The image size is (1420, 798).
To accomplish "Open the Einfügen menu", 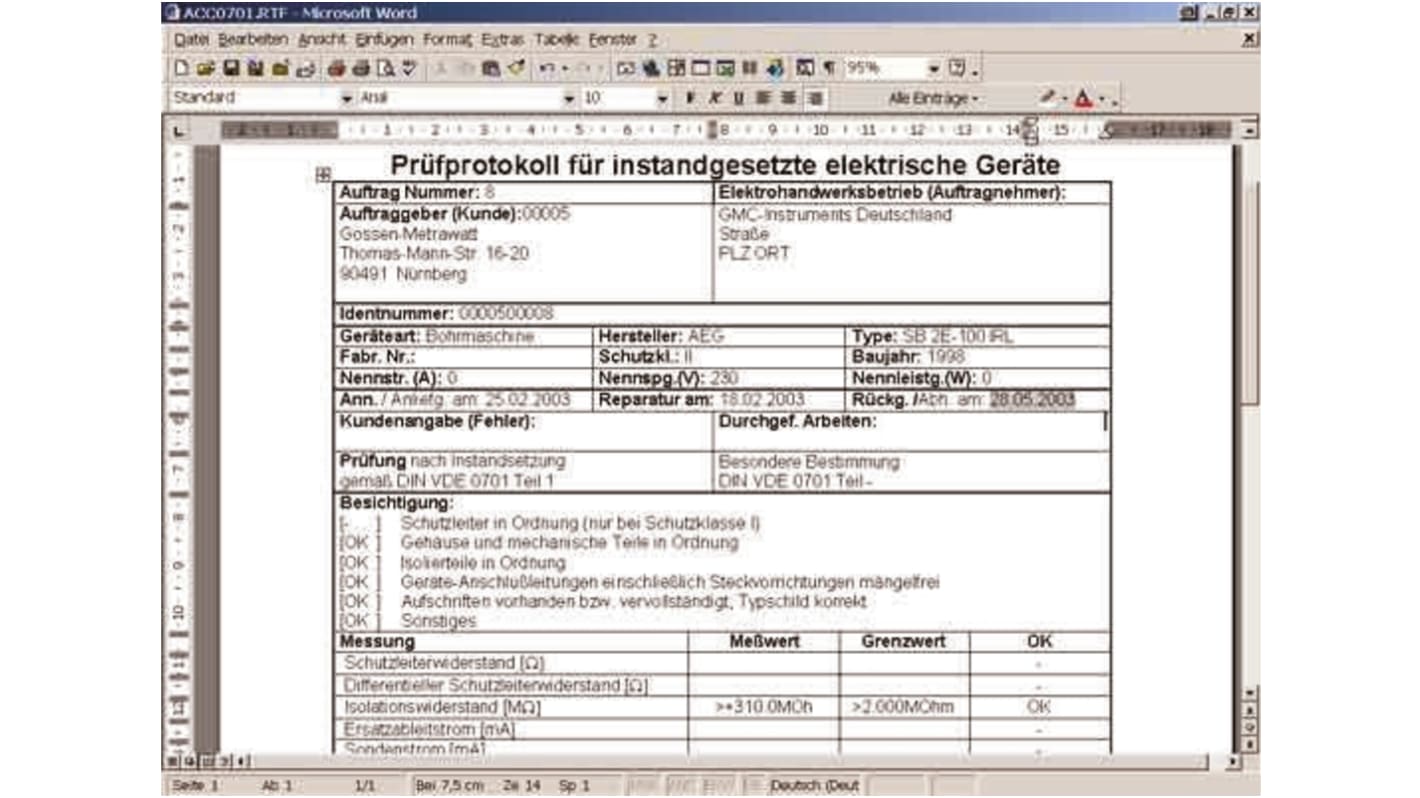I will coord(383,40).
